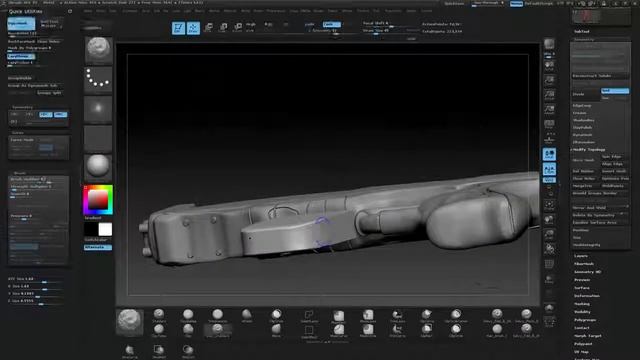The width and height of the screenshot is (640, 360).
Task: Toggle the >Y< symmetry button
Action: point(30,115)
